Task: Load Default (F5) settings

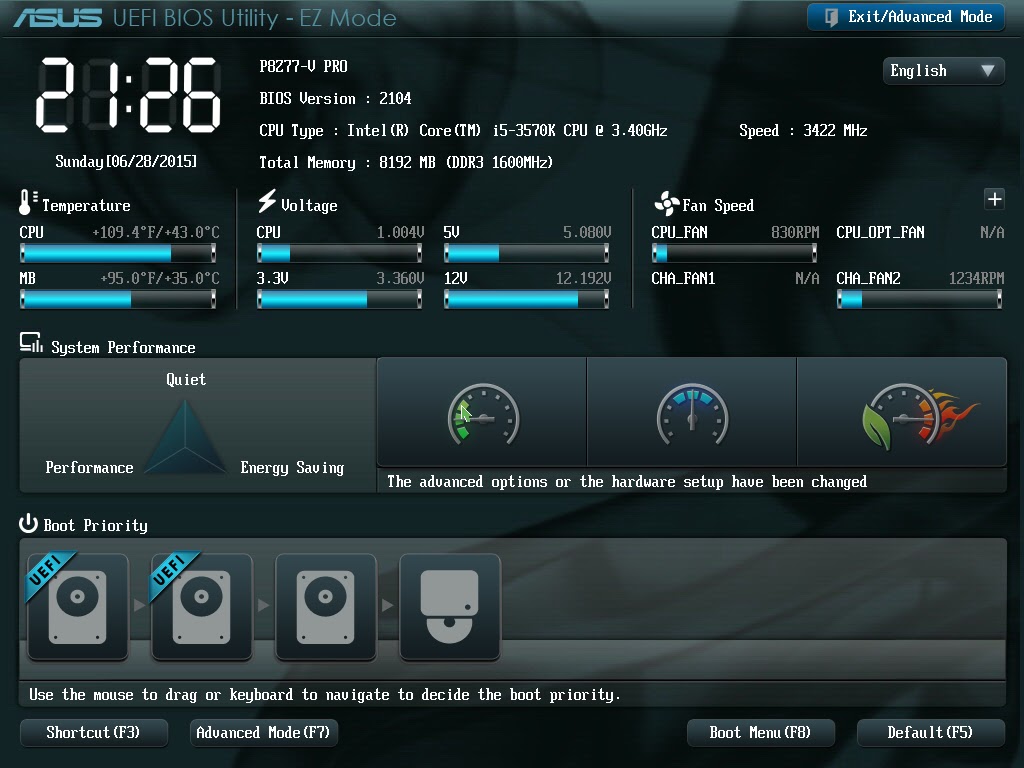Action: point(931,733)
